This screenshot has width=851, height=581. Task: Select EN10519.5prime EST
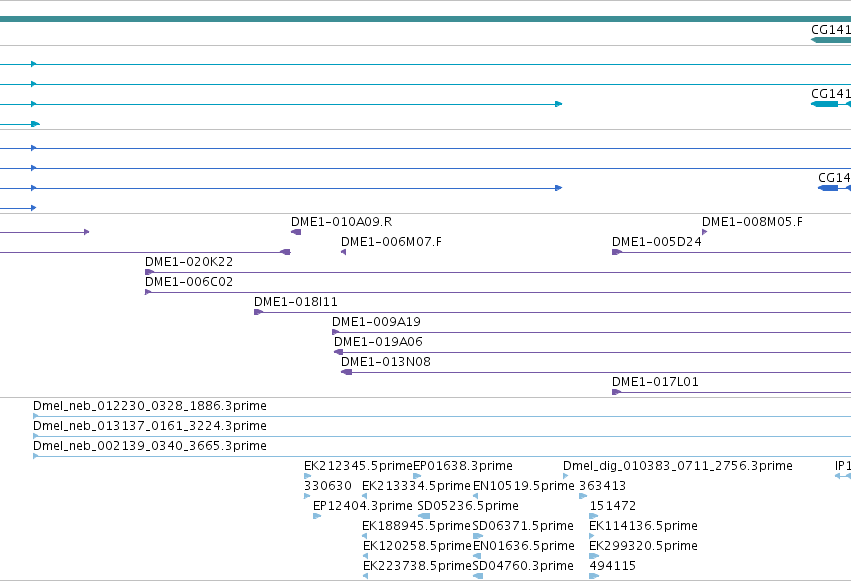pyautogui.click(x=524, y=487)
